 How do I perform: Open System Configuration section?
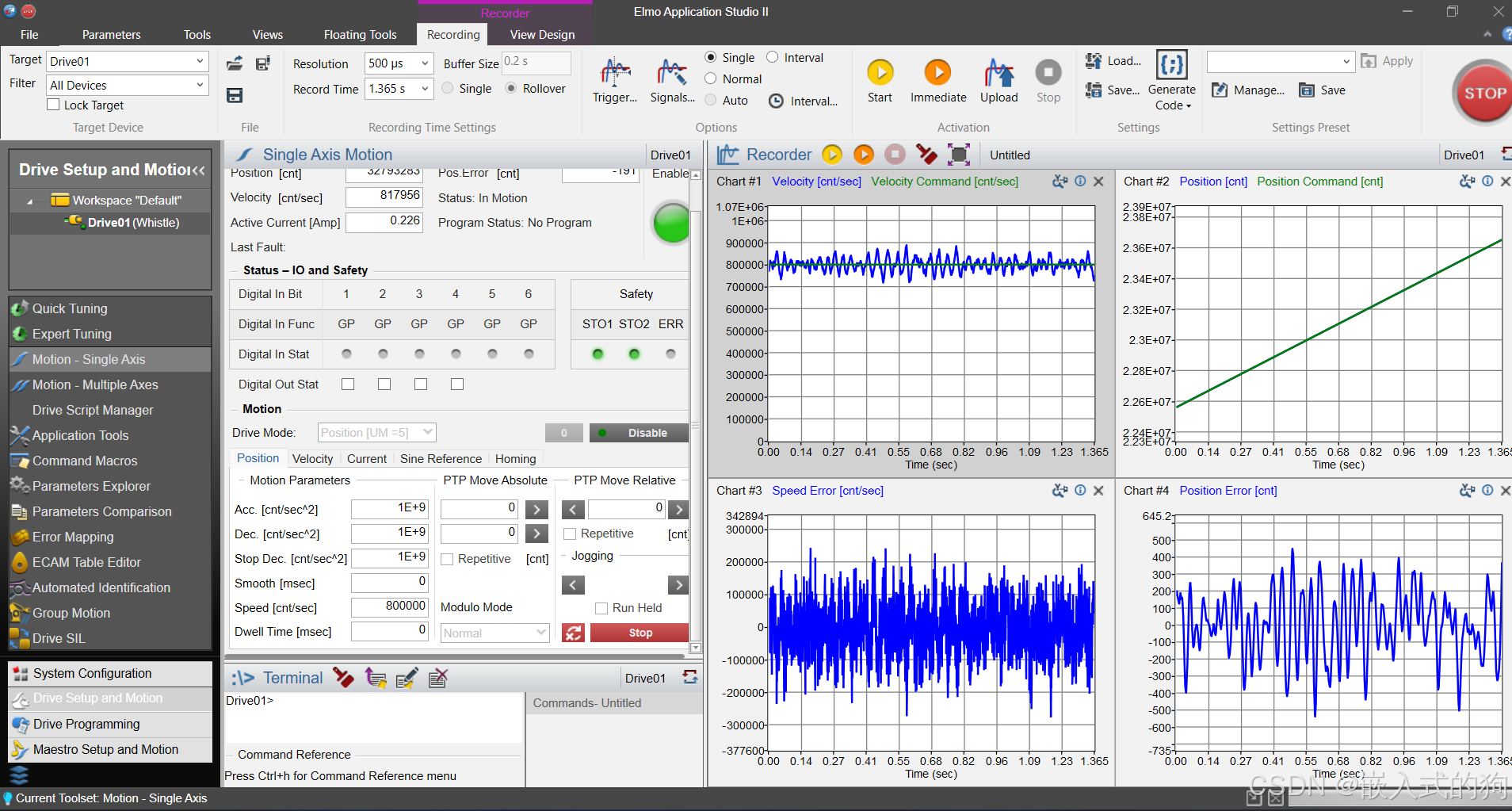coord(110,673)
